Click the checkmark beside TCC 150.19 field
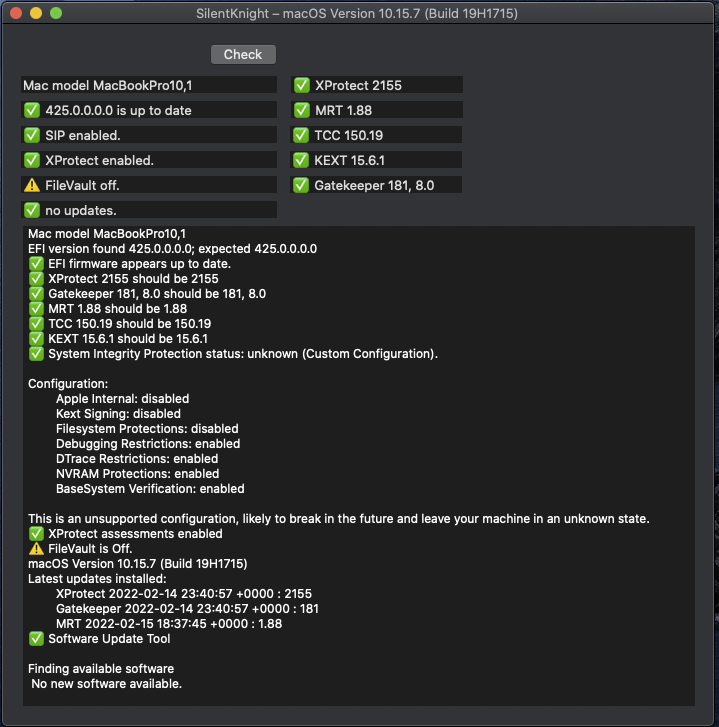The width and height of the screenshot is (719, 727). click(301, 135)
